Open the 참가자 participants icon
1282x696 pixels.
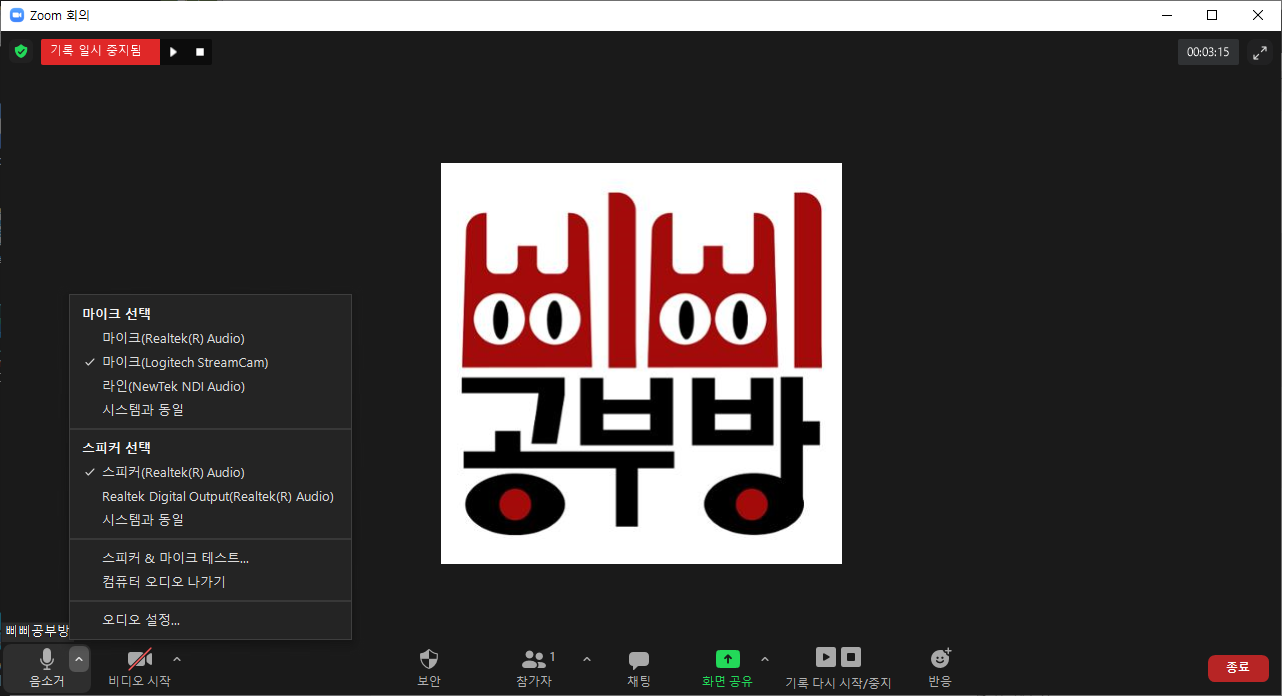535,660
